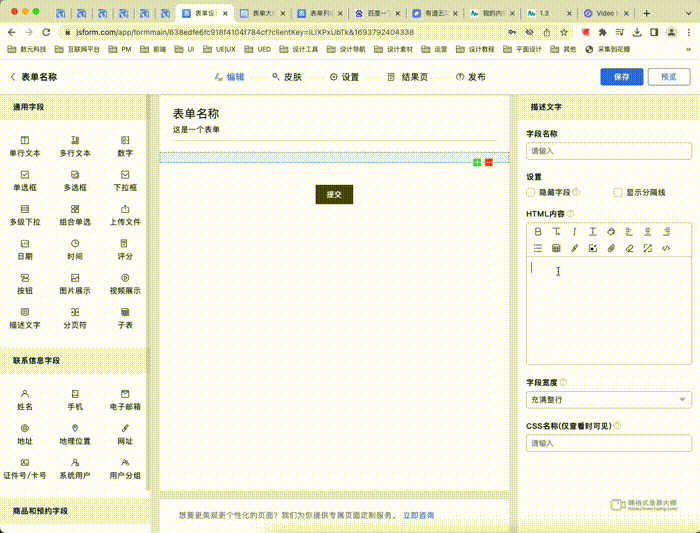Toggle source code view icon
The width and height of the screenshot is (700, 533).
666,248
